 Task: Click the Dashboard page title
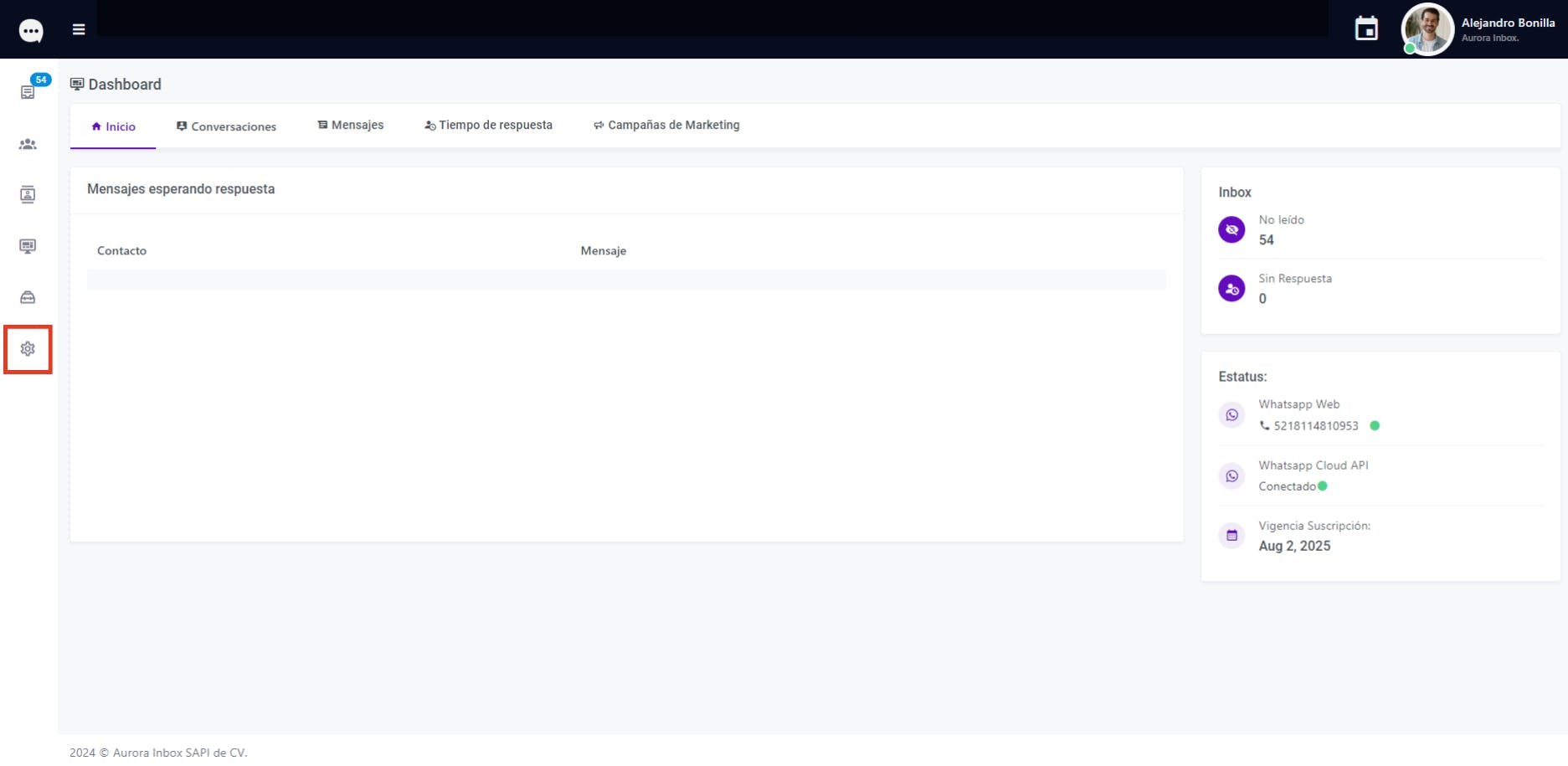[125, 85]
